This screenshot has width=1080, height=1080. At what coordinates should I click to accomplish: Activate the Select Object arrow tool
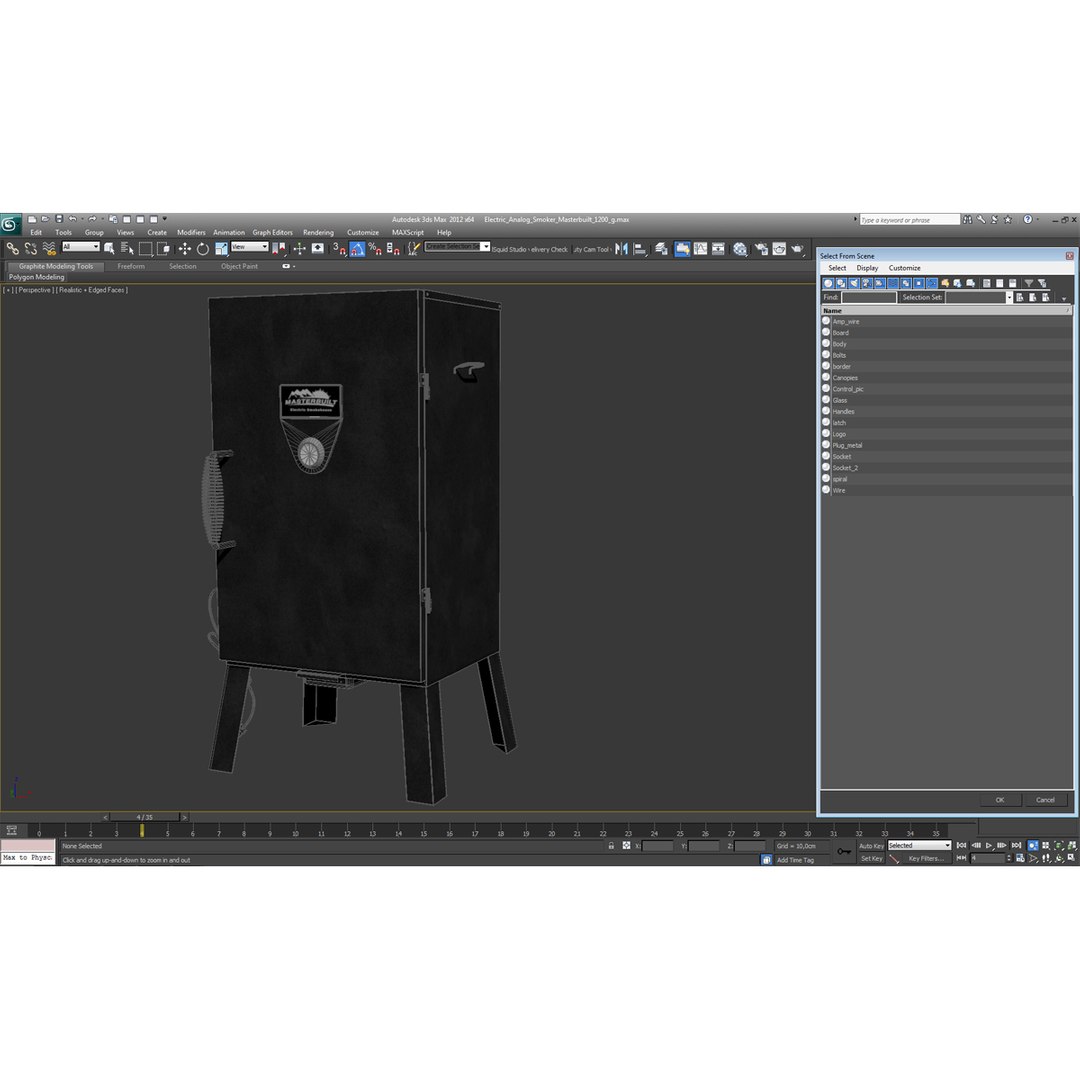click(109, 249)
